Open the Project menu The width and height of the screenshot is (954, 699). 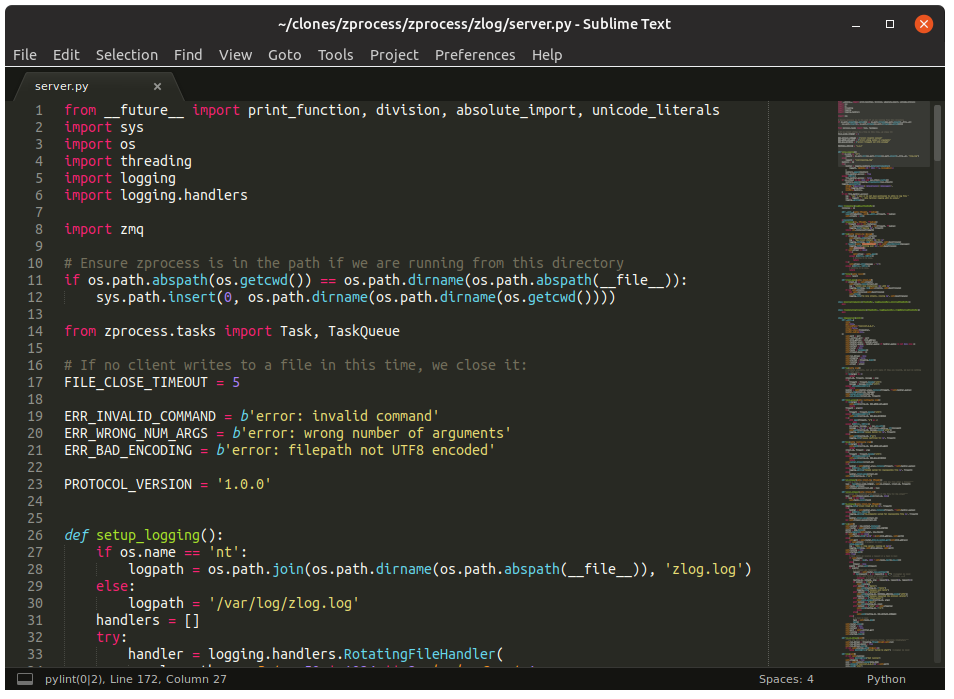[x=394, y=55]
